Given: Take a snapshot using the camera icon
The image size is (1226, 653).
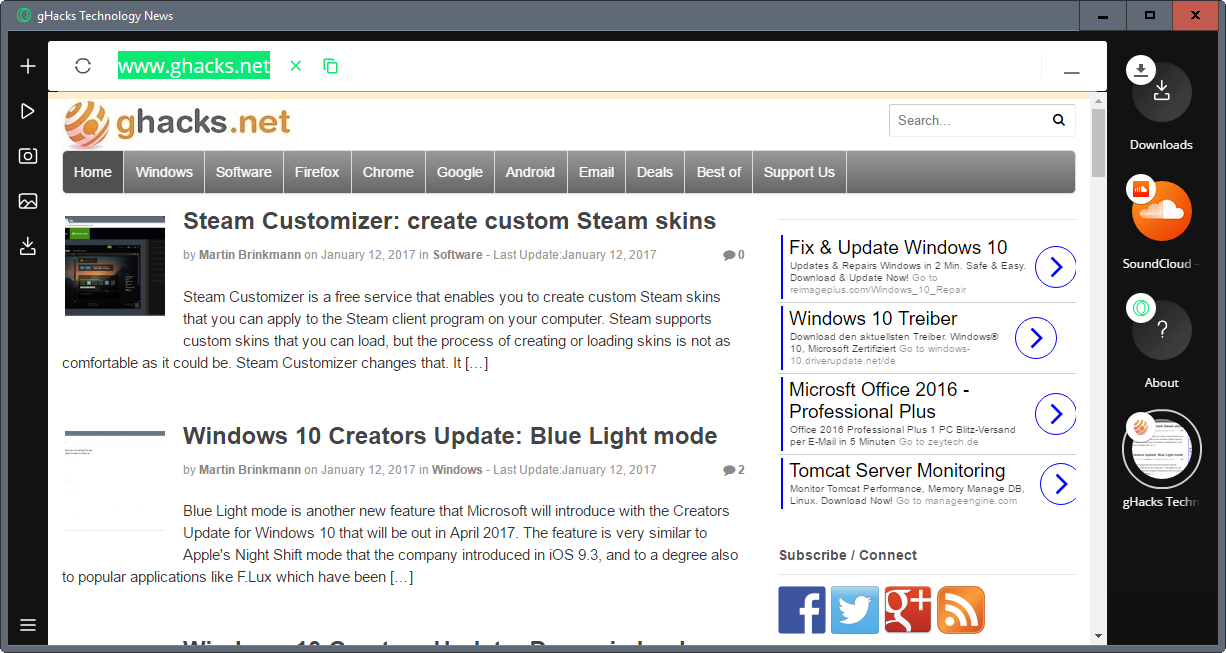Looking at the screenshot, I should [28, 156].
